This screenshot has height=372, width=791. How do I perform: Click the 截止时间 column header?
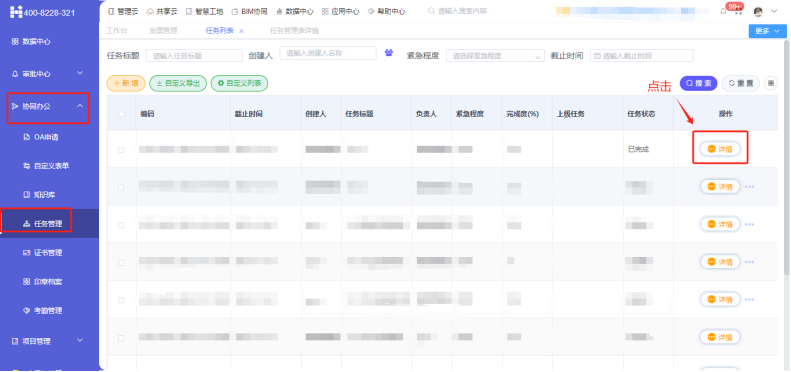tap(249, 114)
